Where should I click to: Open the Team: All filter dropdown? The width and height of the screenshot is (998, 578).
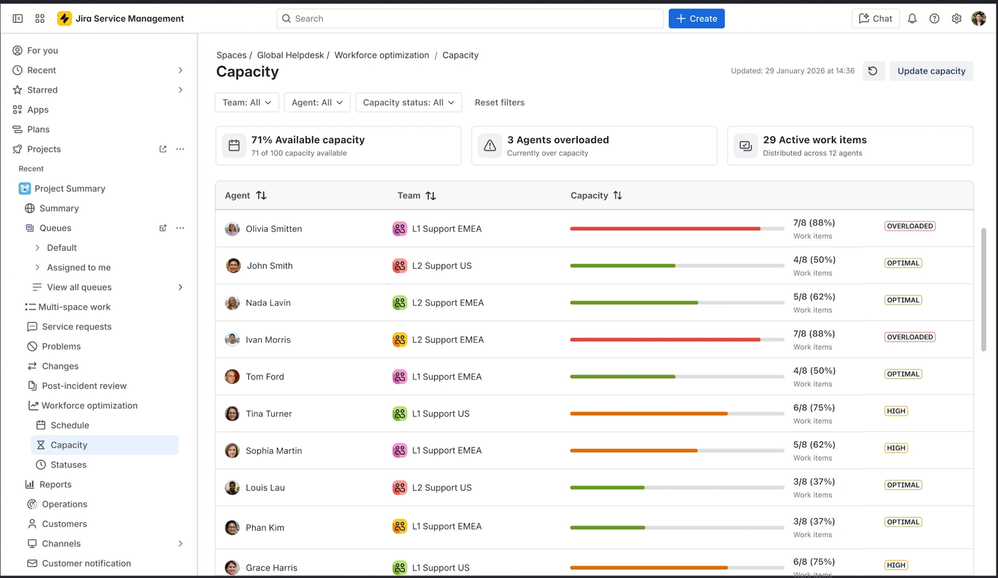click(247, 102)
